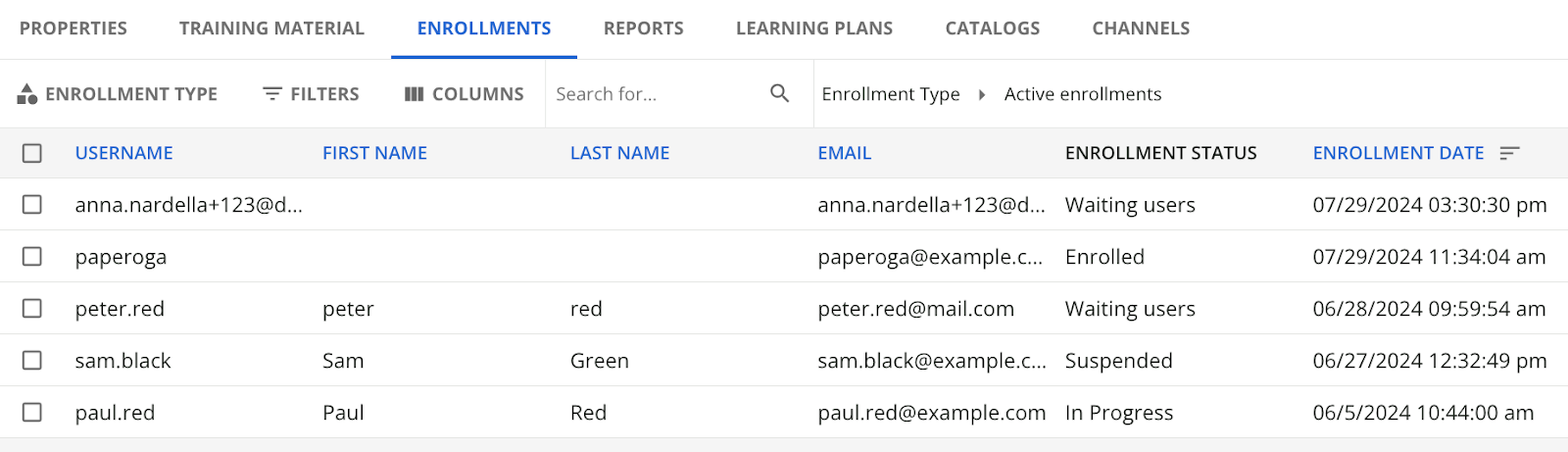Click the Columns icon
1568x452 pixels.
click(x=415, y=94)
